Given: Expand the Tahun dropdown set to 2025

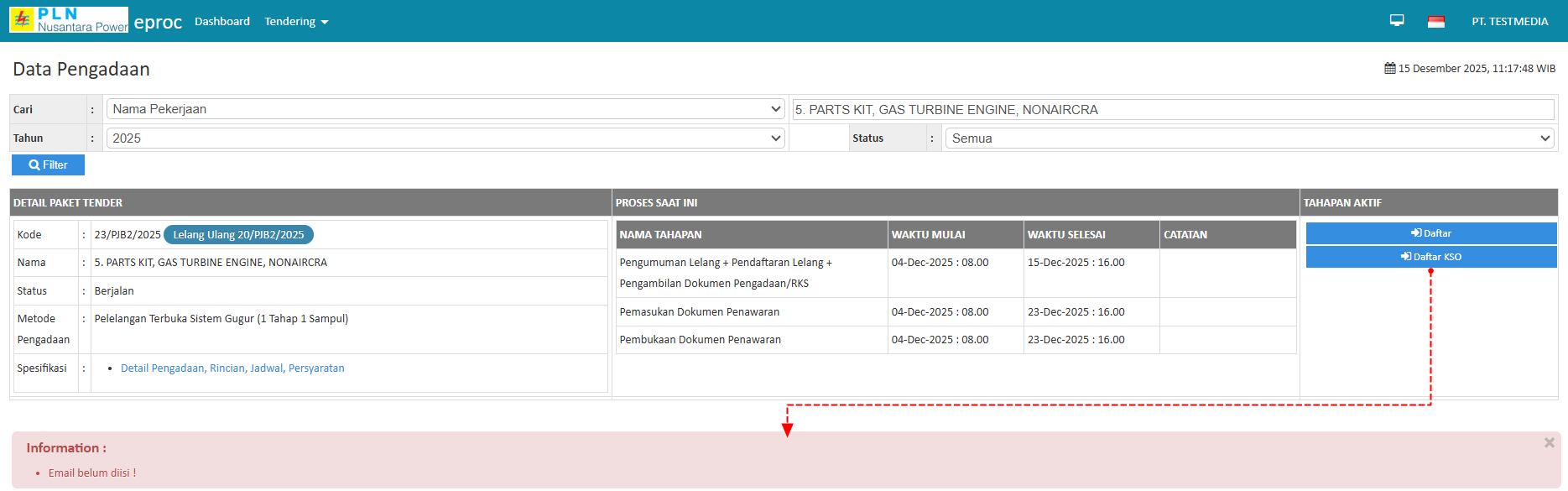Looking at the screenshot, I should (x=445, y=138).
